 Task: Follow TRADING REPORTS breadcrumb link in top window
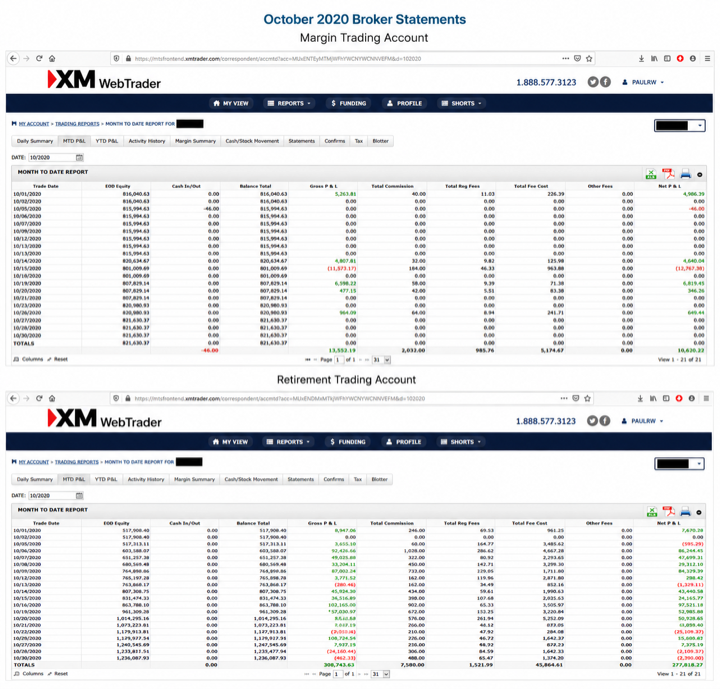pos(77,124)
